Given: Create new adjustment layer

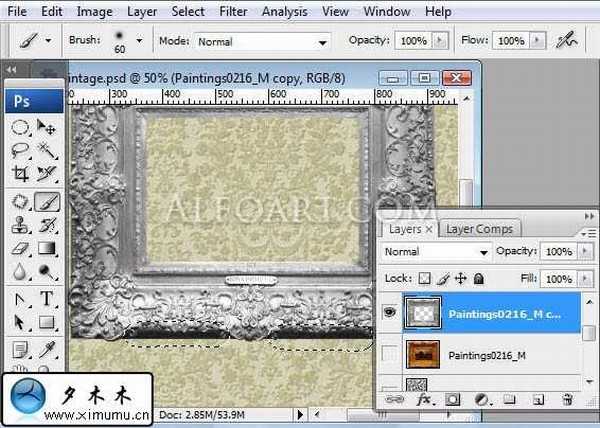Looking at the screenshot, I should (482, 400).
